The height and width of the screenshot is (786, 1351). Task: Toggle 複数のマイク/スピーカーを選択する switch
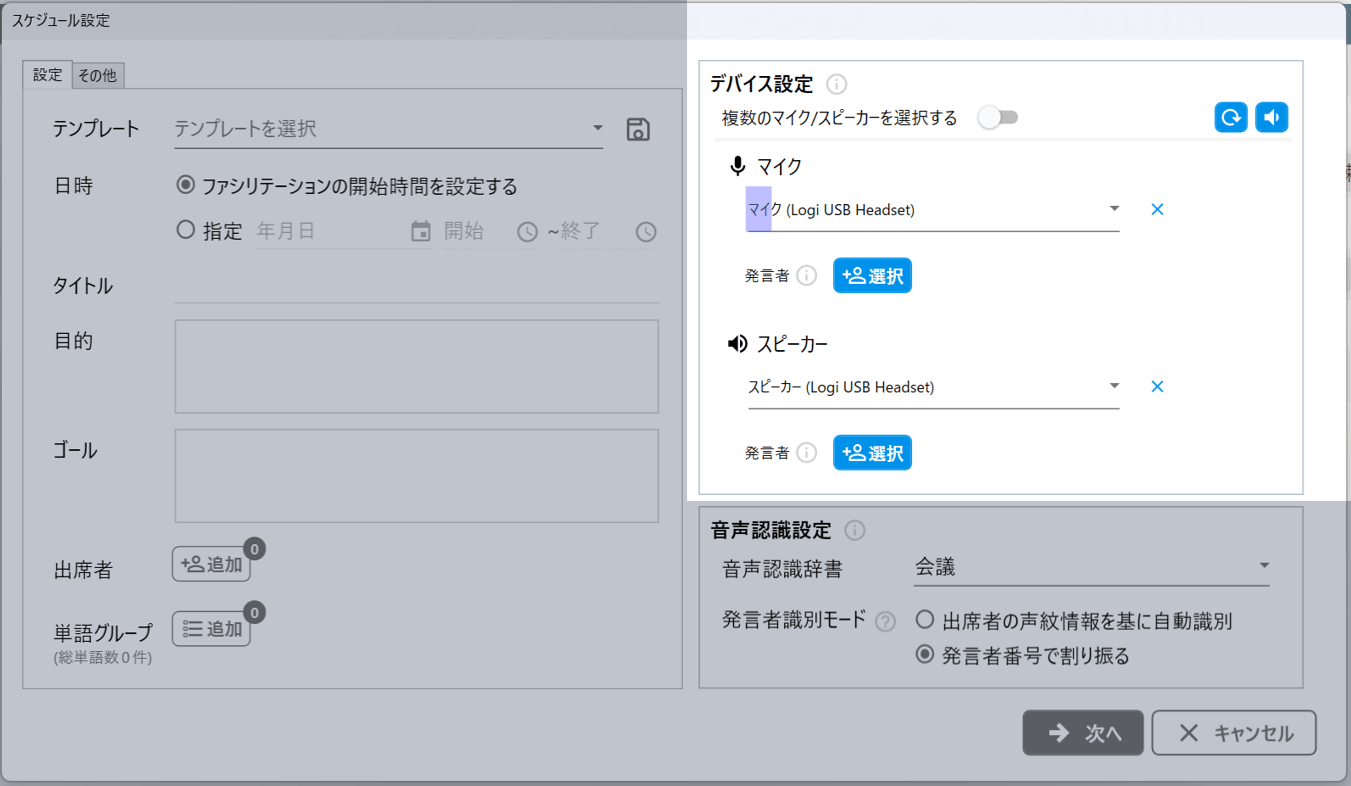pyautogui.click(x=998, y=118)
